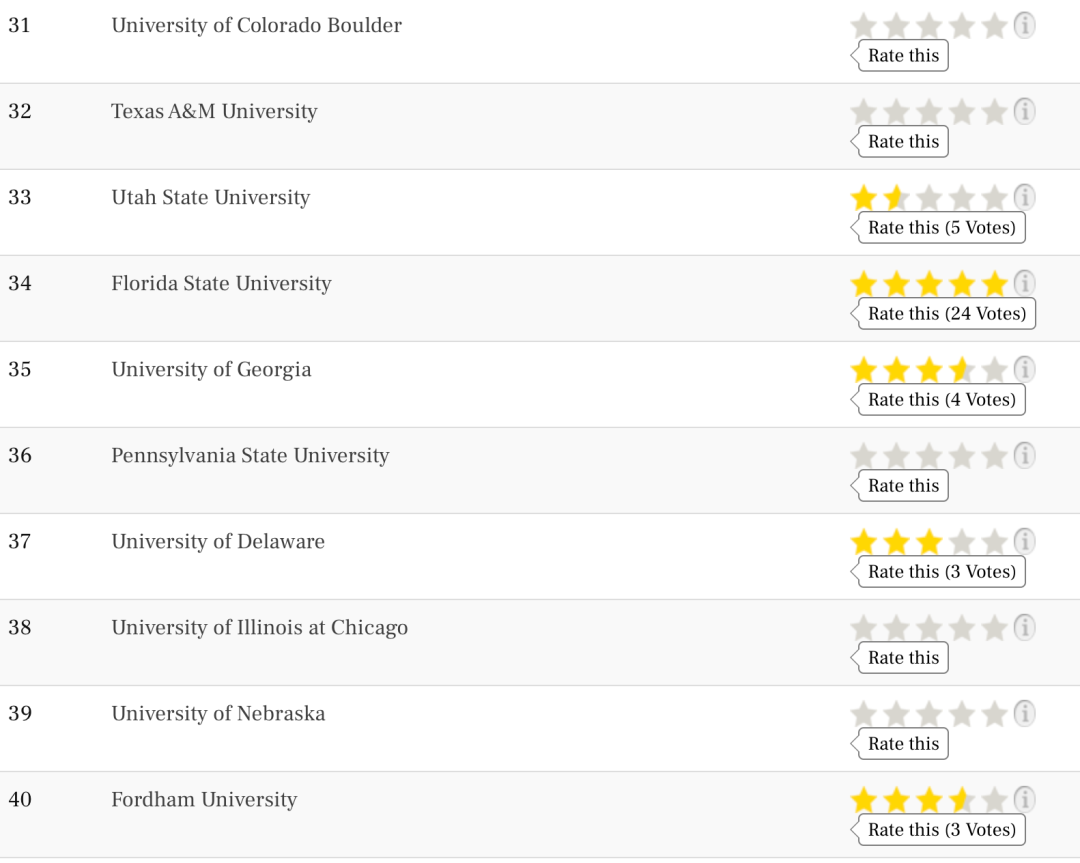The image size is (1080, 863).
Task: Rate University of Nebraska two stars
Action: point(896,714)
